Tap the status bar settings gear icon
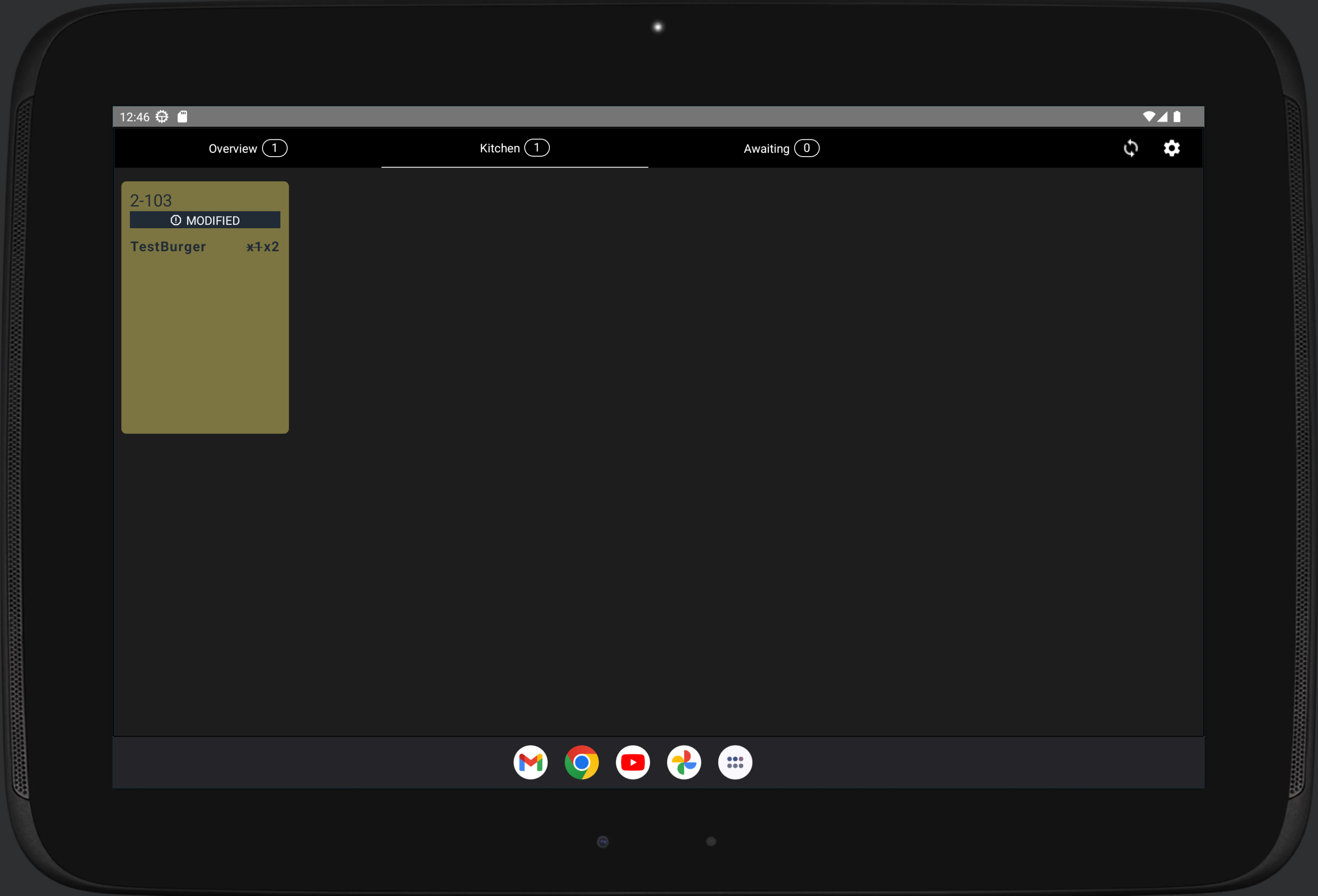 [162, 117]
